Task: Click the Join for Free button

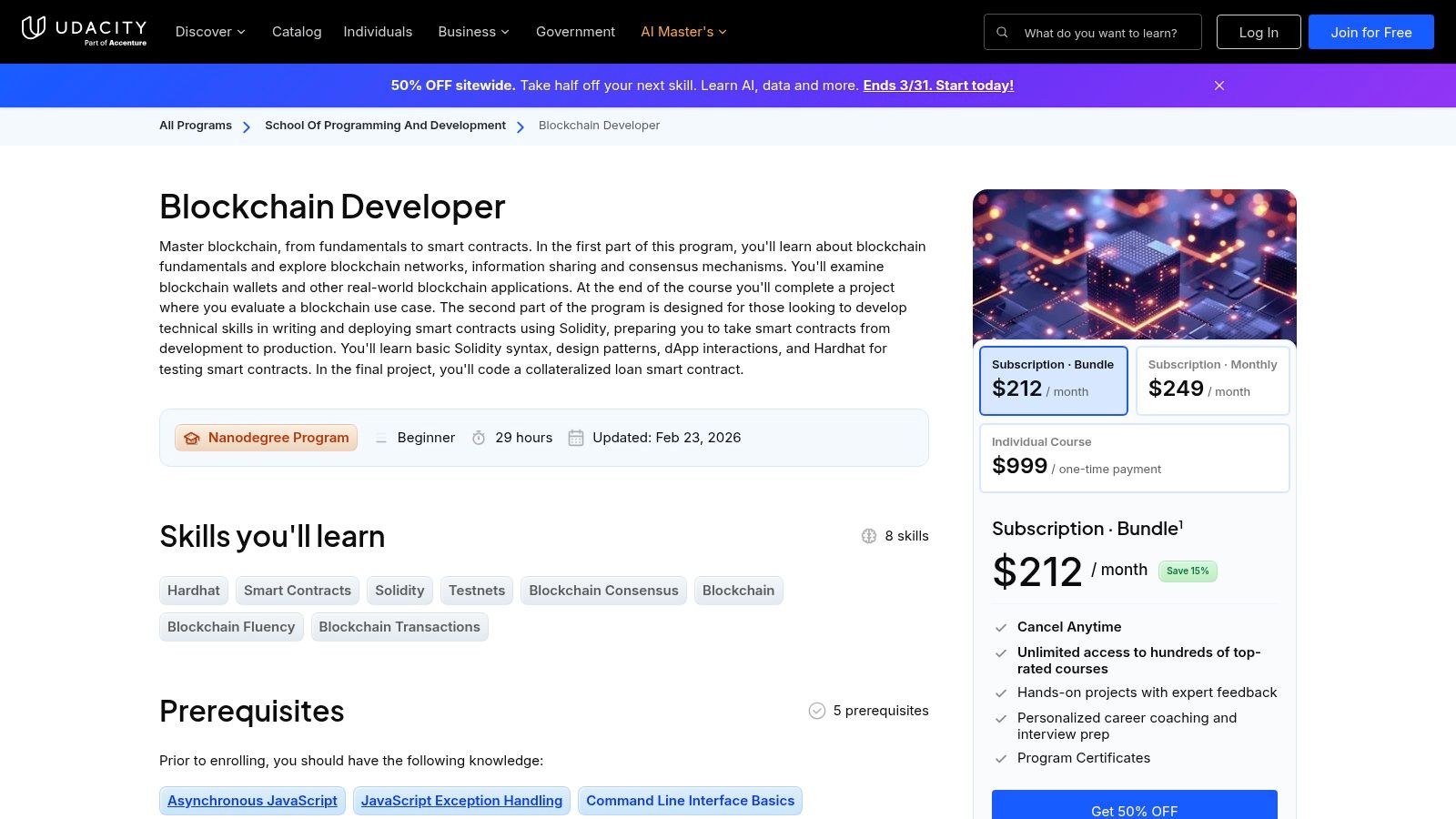Action: [1371, 32]
